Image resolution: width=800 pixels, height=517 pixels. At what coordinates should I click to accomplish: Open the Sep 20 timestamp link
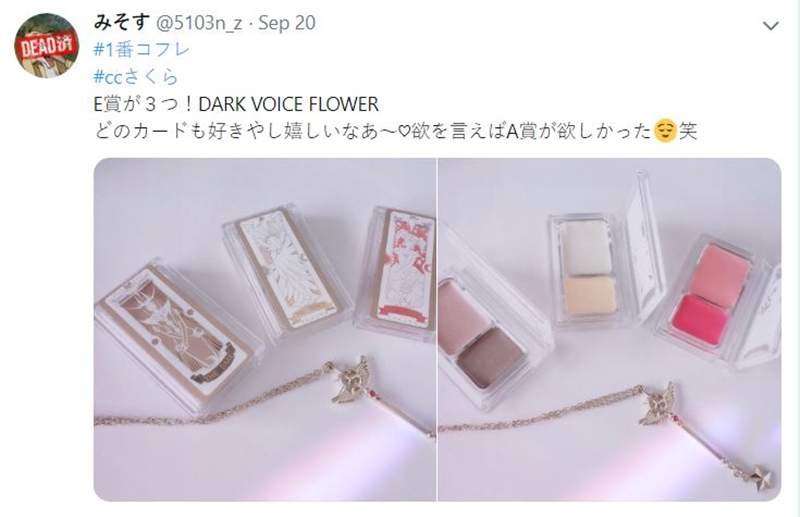coord(287,23)
